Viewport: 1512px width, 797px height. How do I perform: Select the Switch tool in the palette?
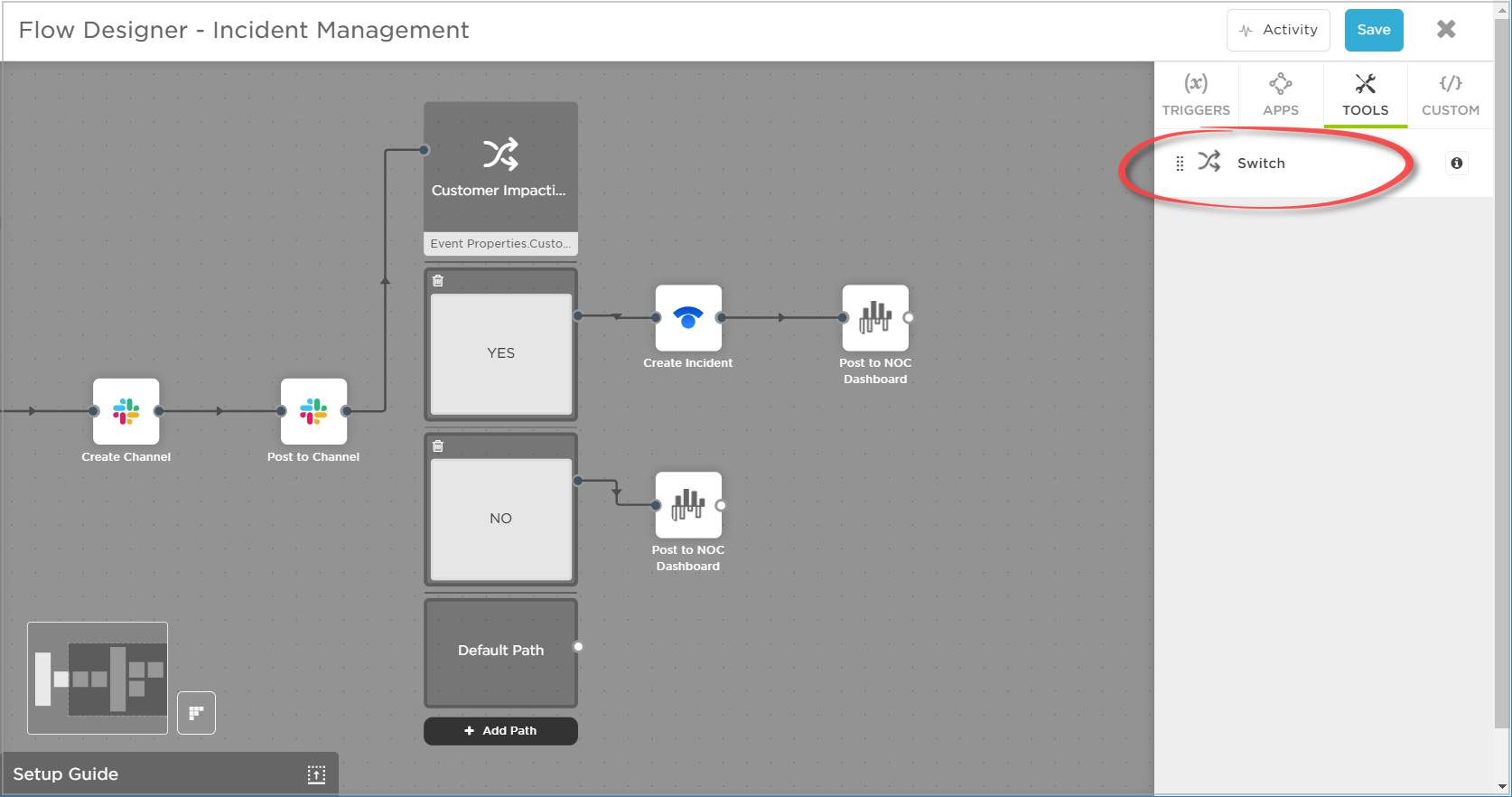[1324, 164]
